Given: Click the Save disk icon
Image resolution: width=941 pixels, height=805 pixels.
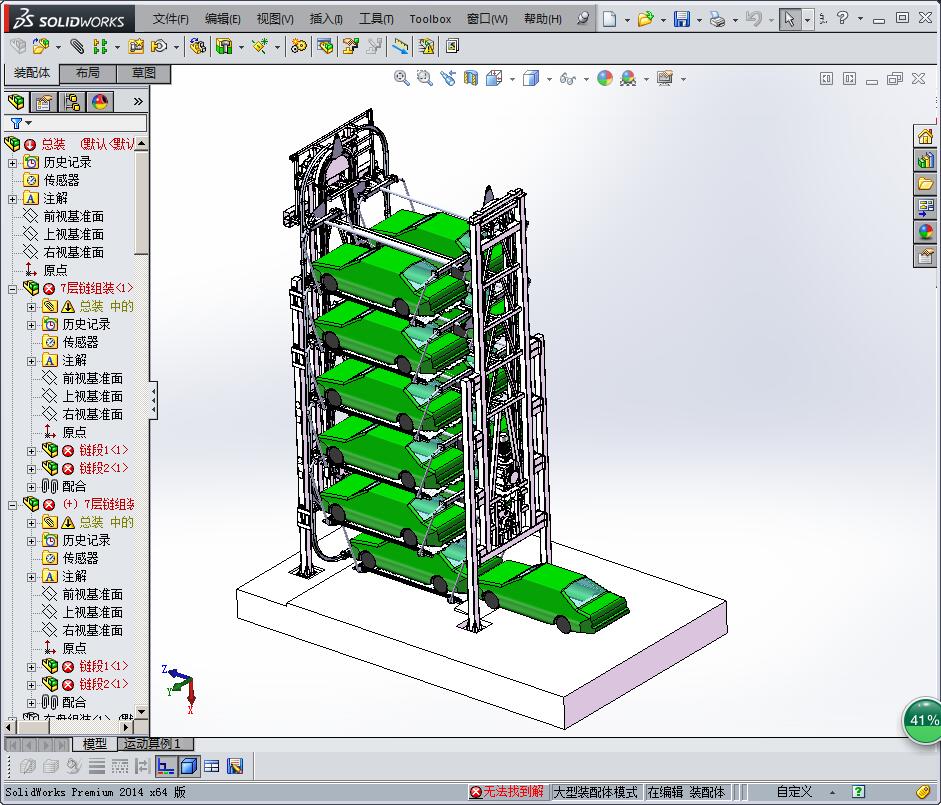Looking at the screenshot, I should point(682,19).
